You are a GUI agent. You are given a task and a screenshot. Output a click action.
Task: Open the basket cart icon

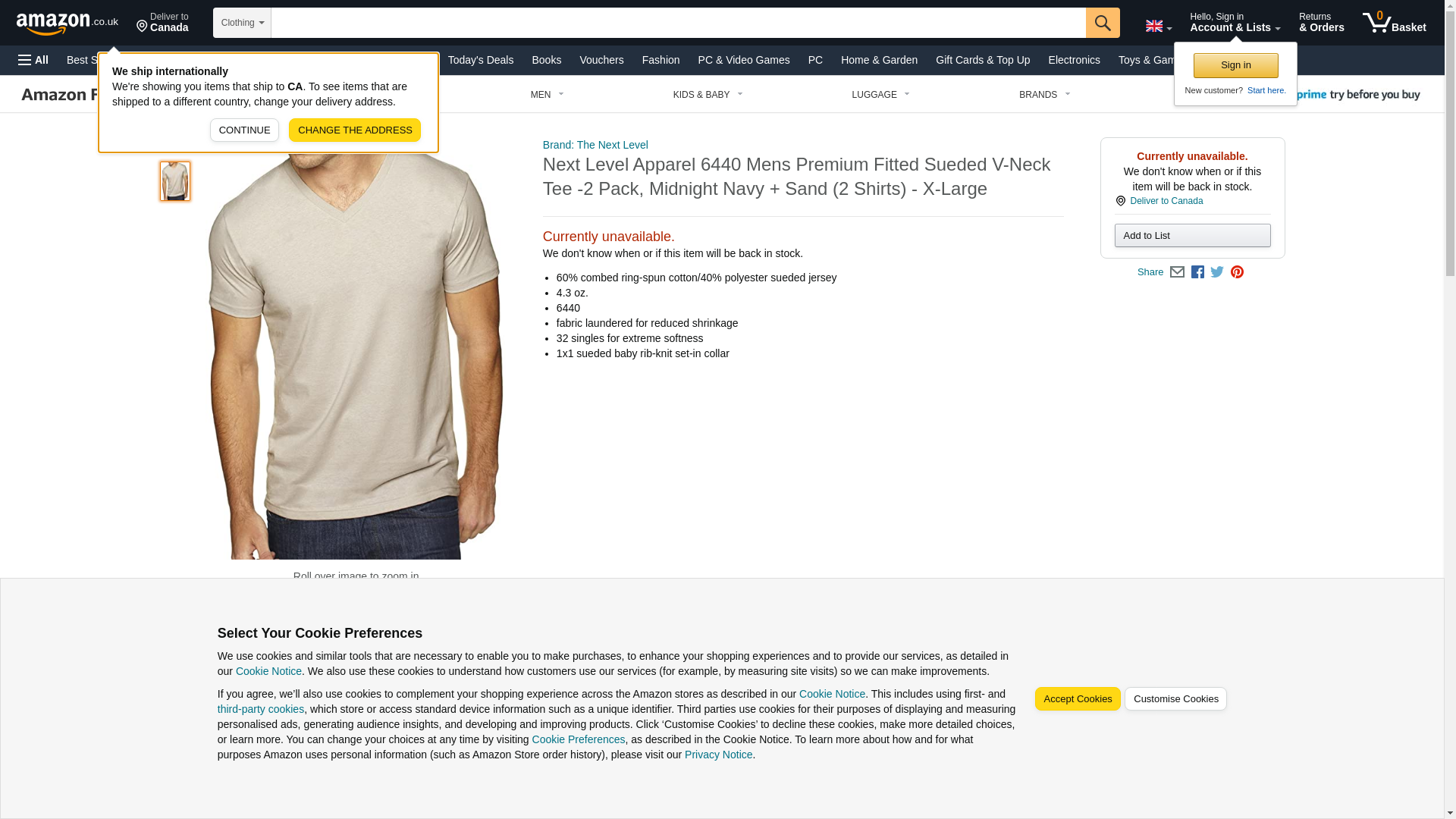[1394, 23]
